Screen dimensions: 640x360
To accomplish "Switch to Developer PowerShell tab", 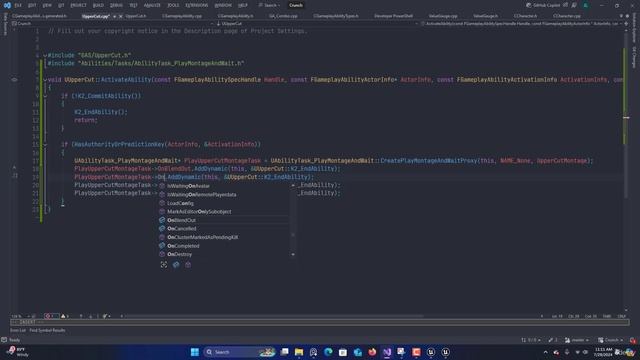I will point(393,16).
